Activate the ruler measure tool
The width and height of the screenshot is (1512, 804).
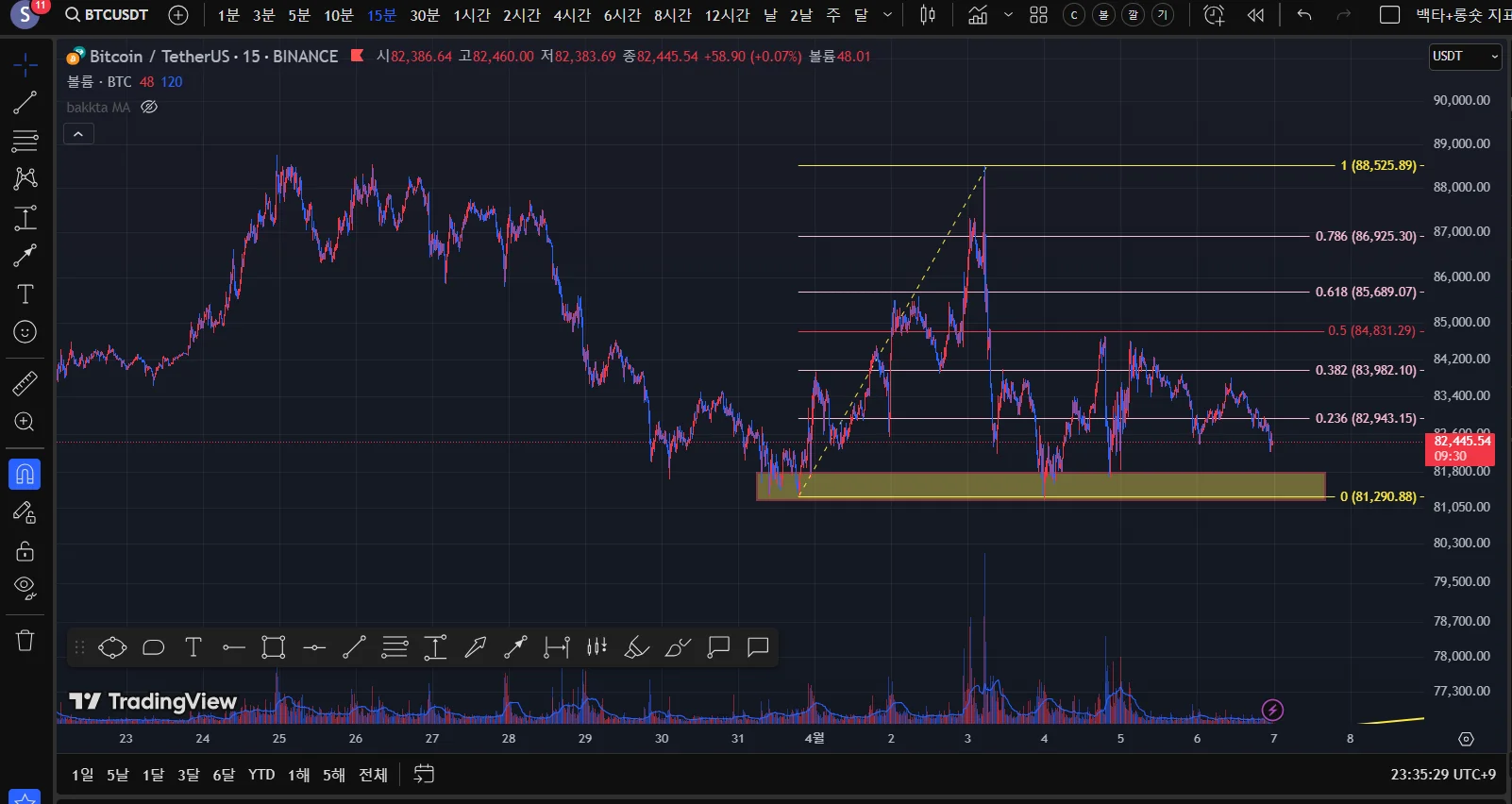click(25, 383)
